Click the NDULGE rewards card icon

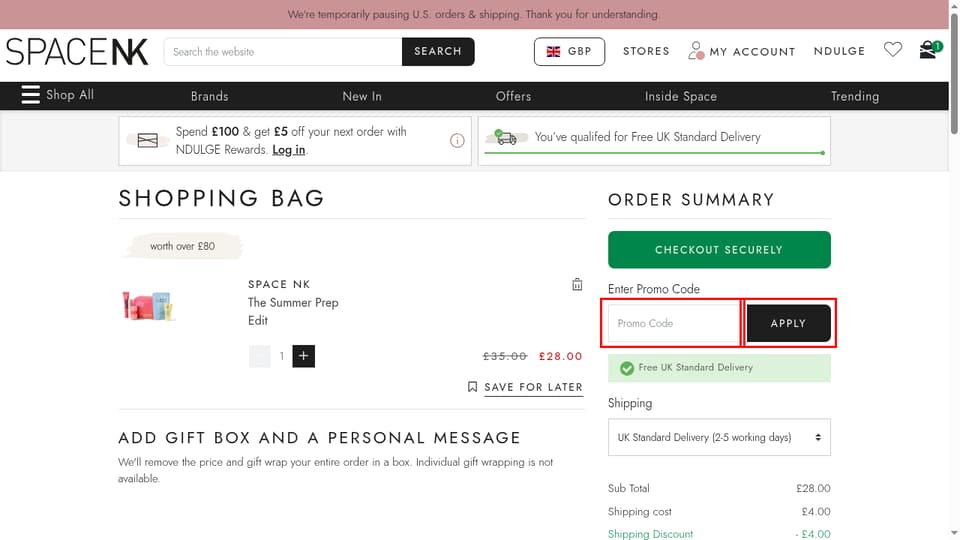(148, 140)
